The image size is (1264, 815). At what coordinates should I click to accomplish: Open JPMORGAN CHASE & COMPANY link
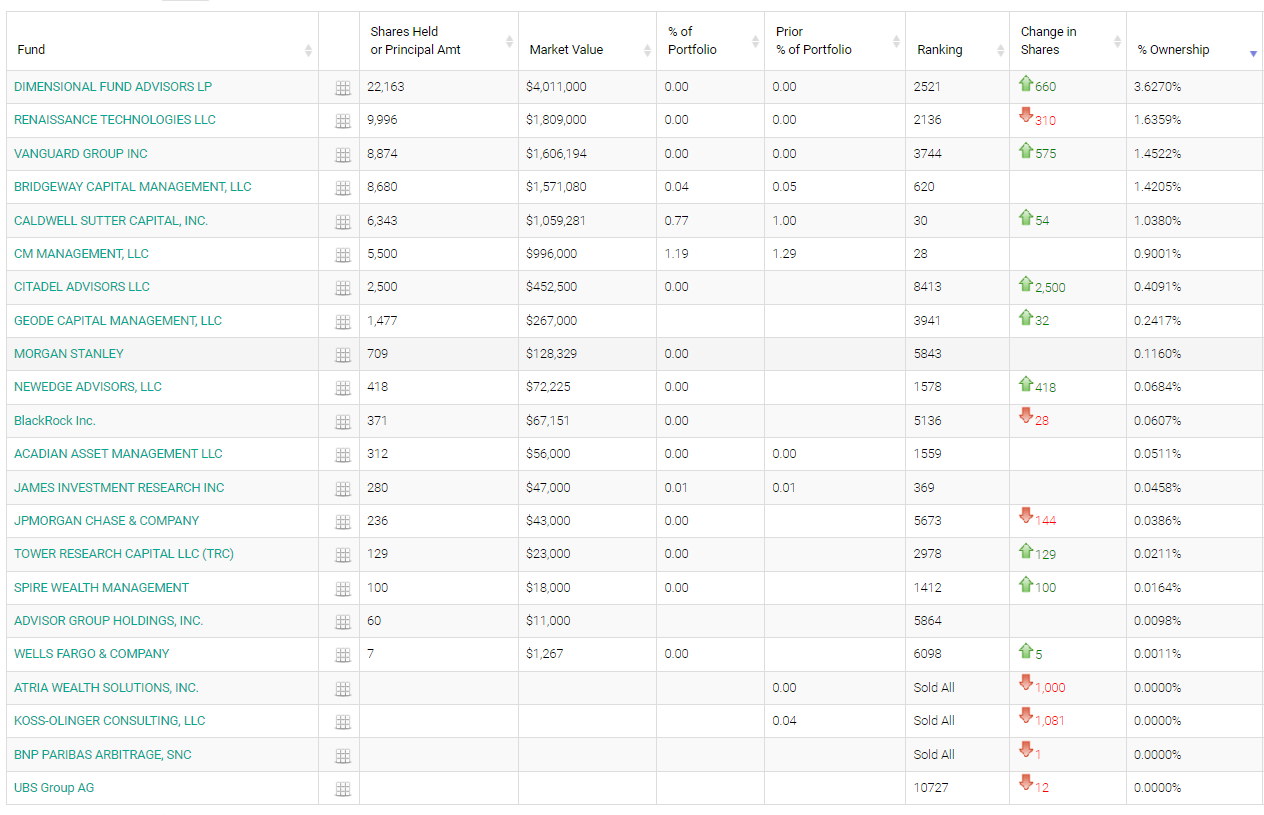coord(106,521)
